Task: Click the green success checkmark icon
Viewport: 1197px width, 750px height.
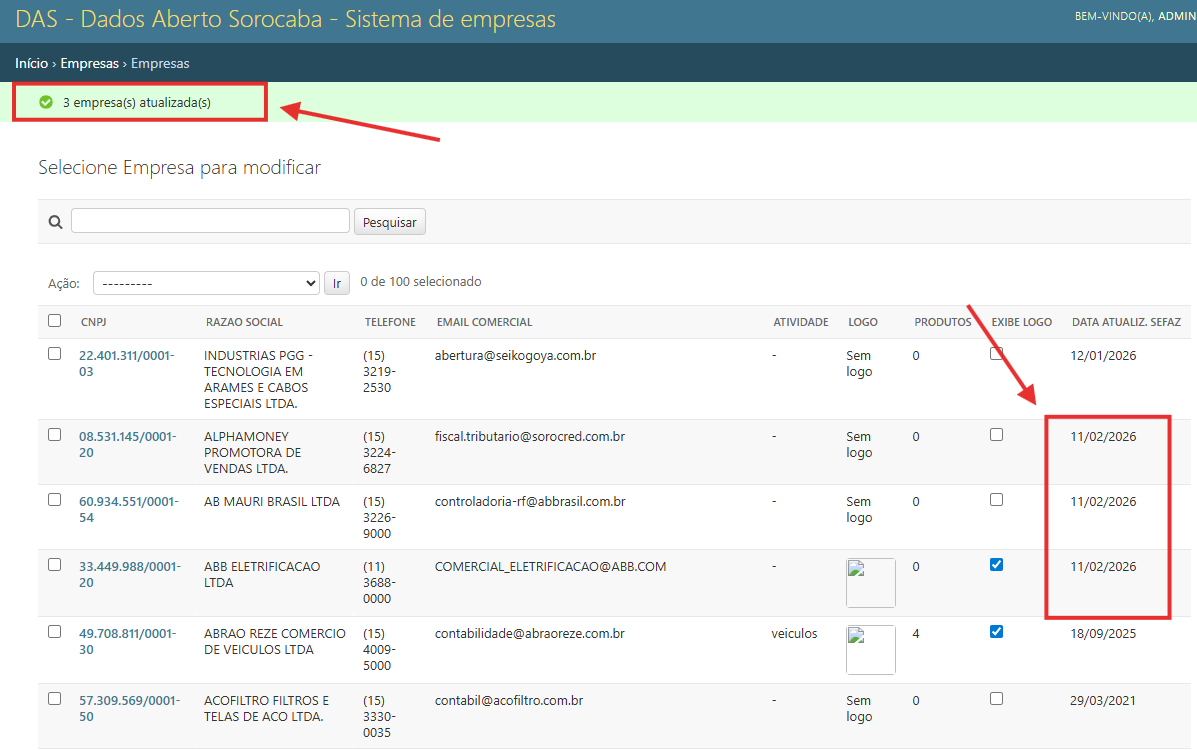Action: pyautogui.click(x=46, y=102)
